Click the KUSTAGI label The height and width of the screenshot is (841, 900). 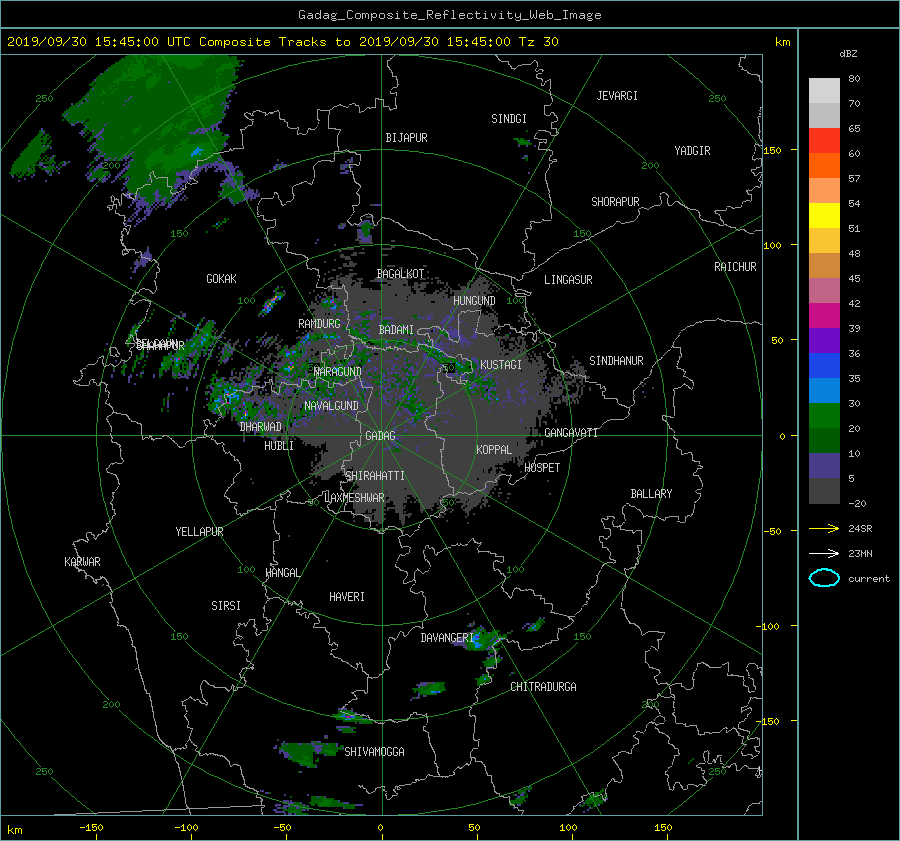(501, 365)
